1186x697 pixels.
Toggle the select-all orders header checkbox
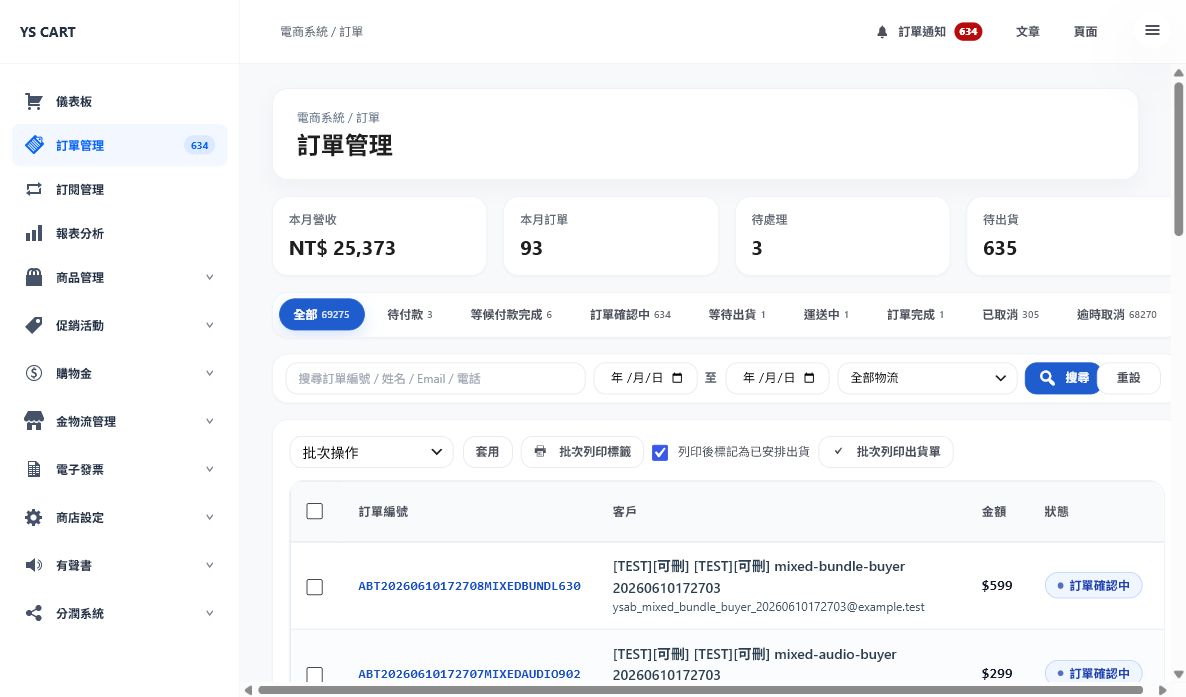tap(315, 512)
